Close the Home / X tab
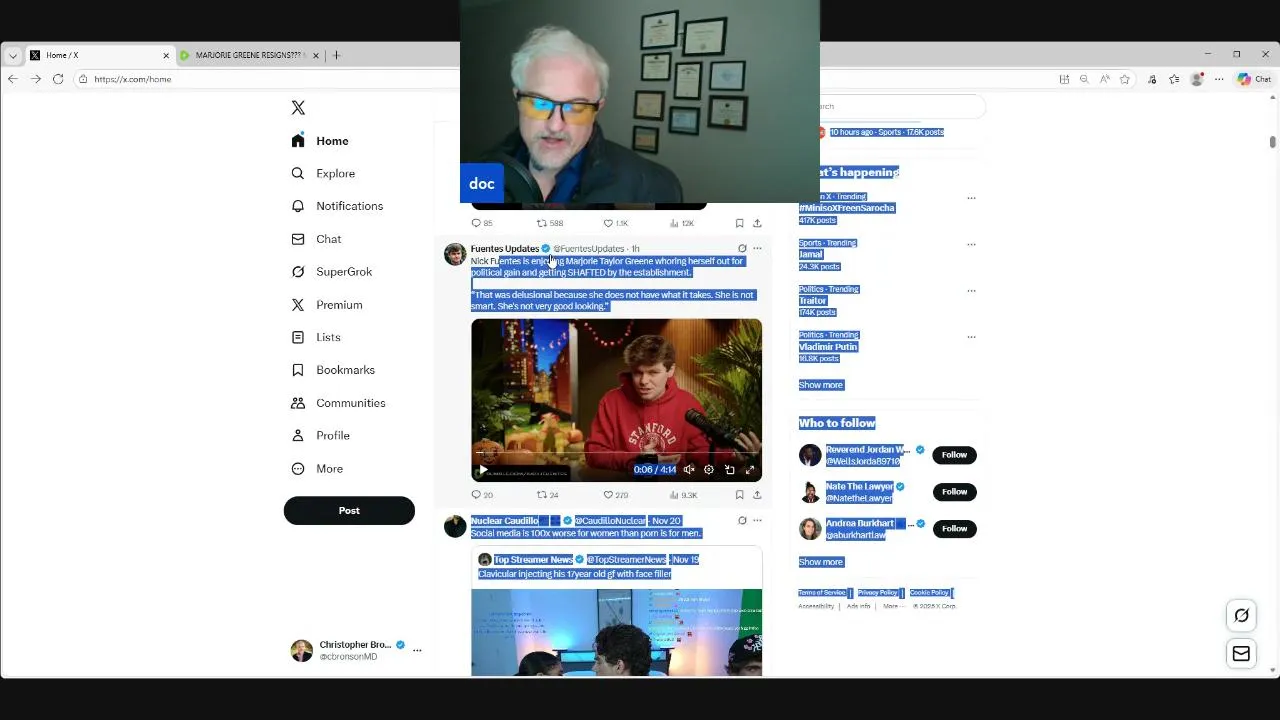Image resolution: width=1280 pixels, height=720 pixels. [166, 55]
